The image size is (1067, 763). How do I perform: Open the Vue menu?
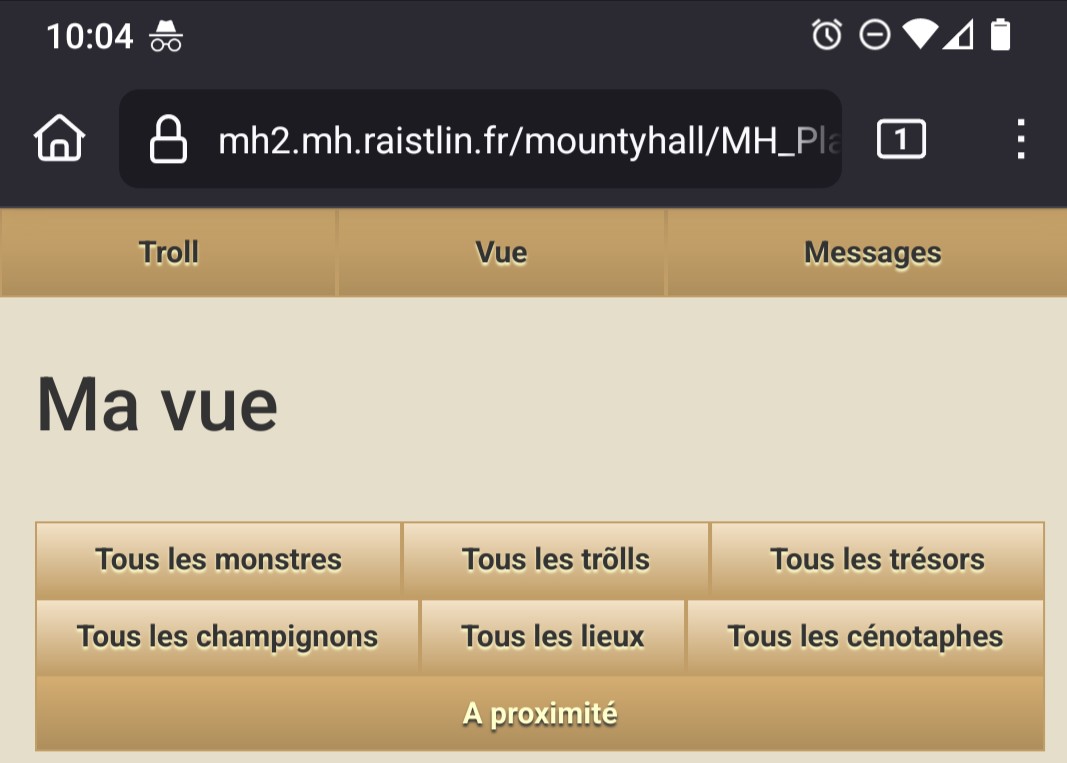click(501, 253)
